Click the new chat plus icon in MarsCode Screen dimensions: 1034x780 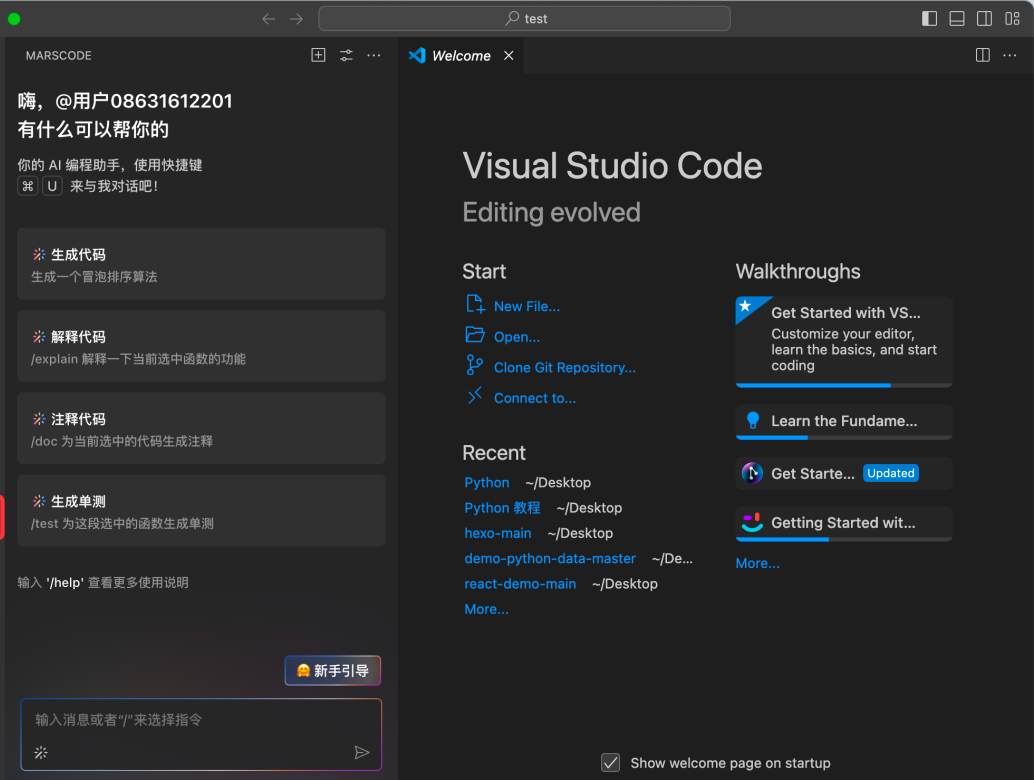coord(318,55)
